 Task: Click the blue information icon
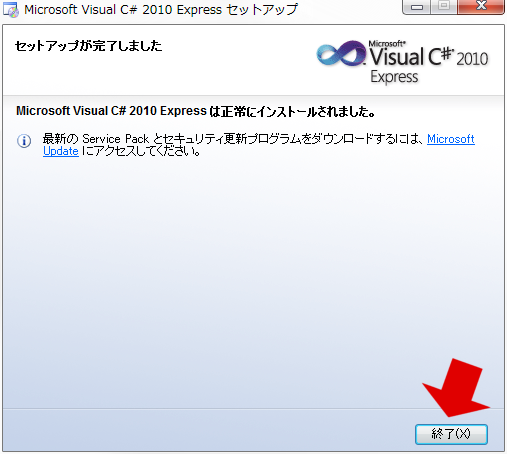[x=24, y=141]
